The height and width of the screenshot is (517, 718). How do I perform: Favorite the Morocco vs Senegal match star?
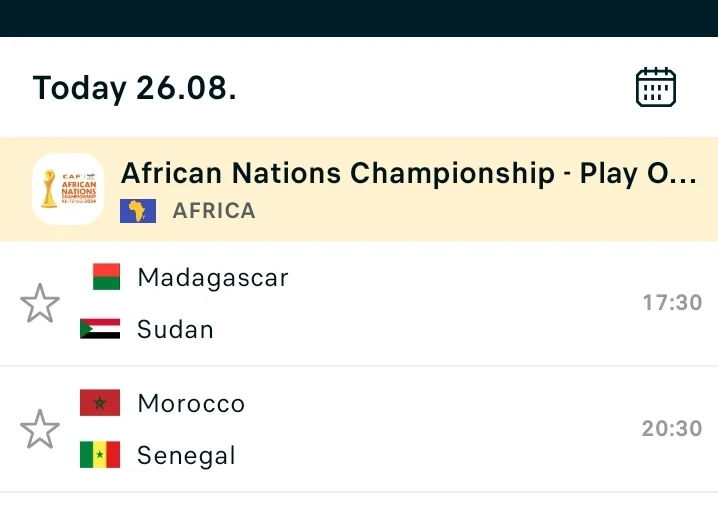40,429
